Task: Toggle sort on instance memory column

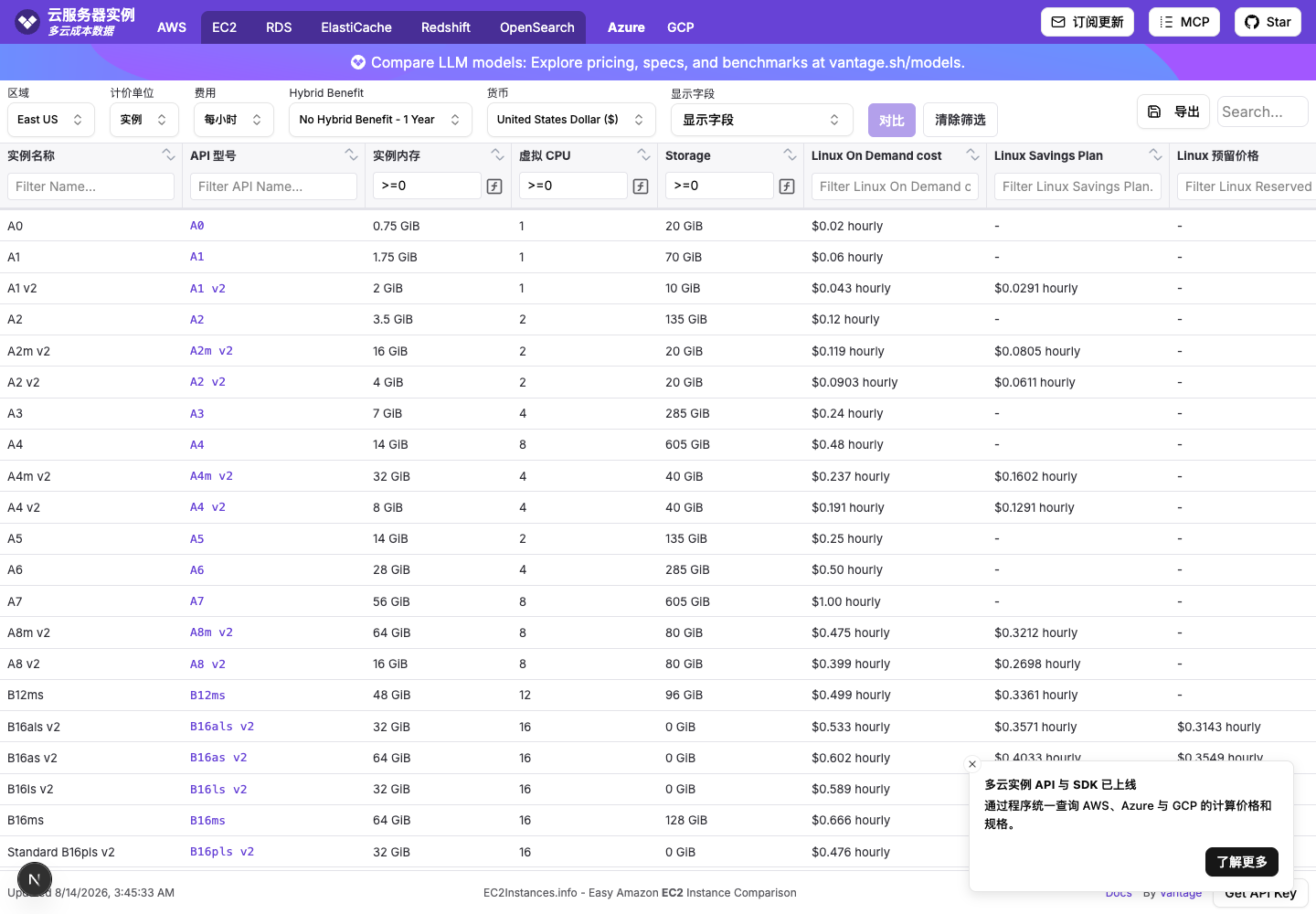Action: [497, 154]
